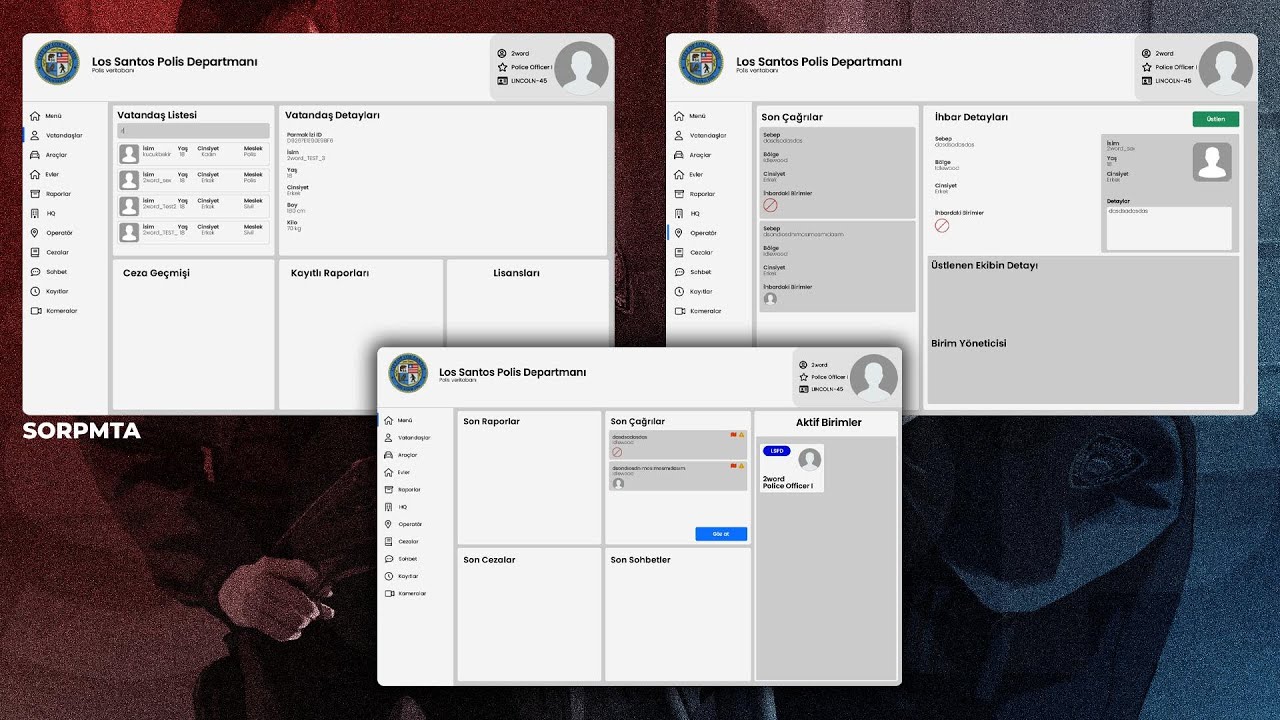Screen dimensions: 1280x720
Task: Click the unit avatar in the second Son Çağrılar card
Action: [770, 298]
